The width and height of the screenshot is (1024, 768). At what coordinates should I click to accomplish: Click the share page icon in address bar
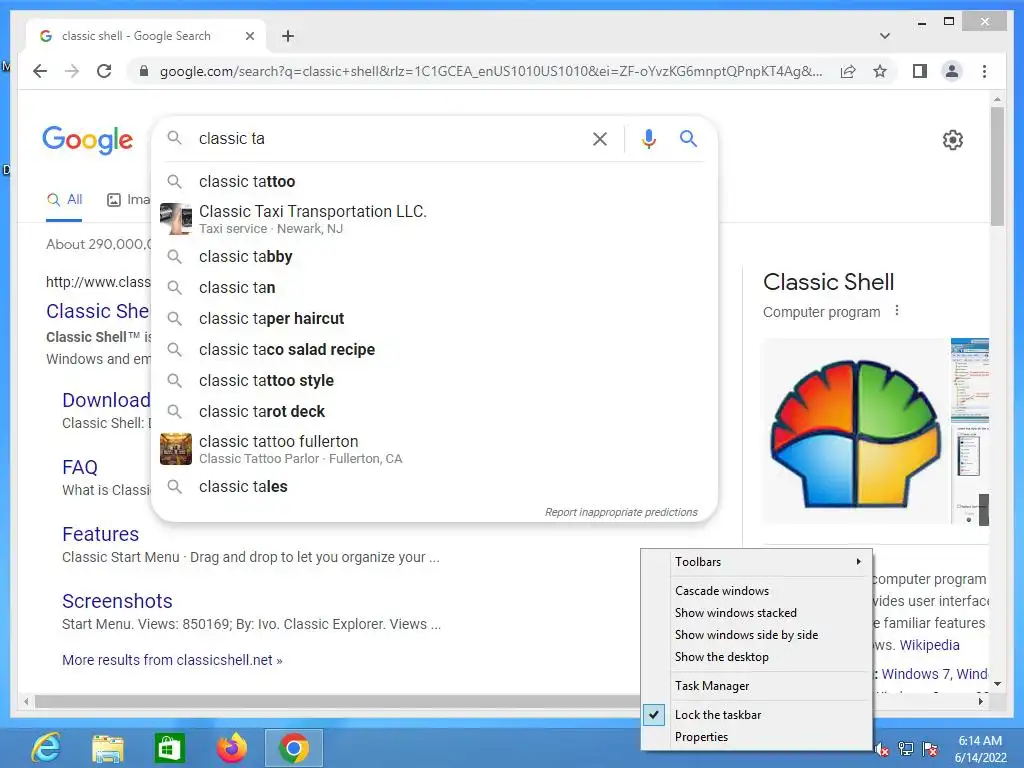[848, 71]
